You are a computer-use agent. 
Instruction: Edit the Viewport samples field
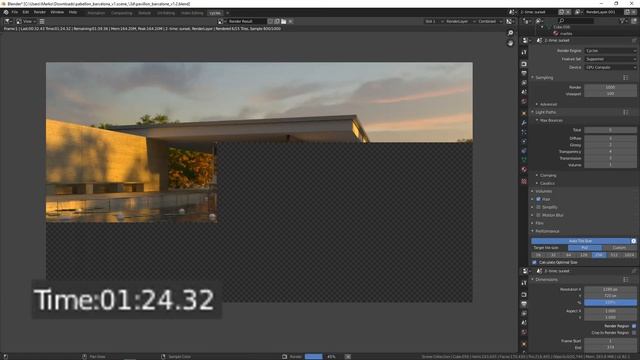pos(610,93)
